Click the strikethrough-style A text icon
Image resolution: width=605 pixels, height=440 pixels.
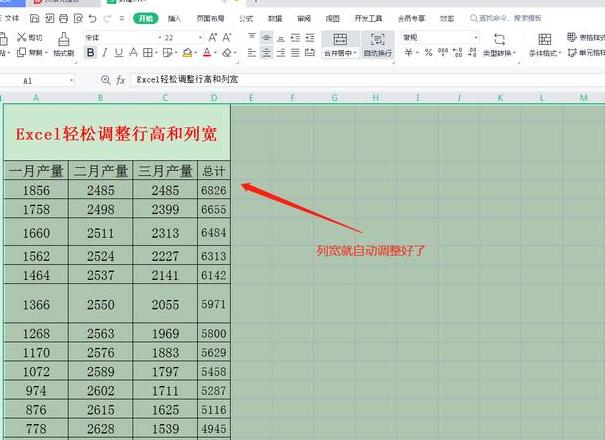(134, 52)
